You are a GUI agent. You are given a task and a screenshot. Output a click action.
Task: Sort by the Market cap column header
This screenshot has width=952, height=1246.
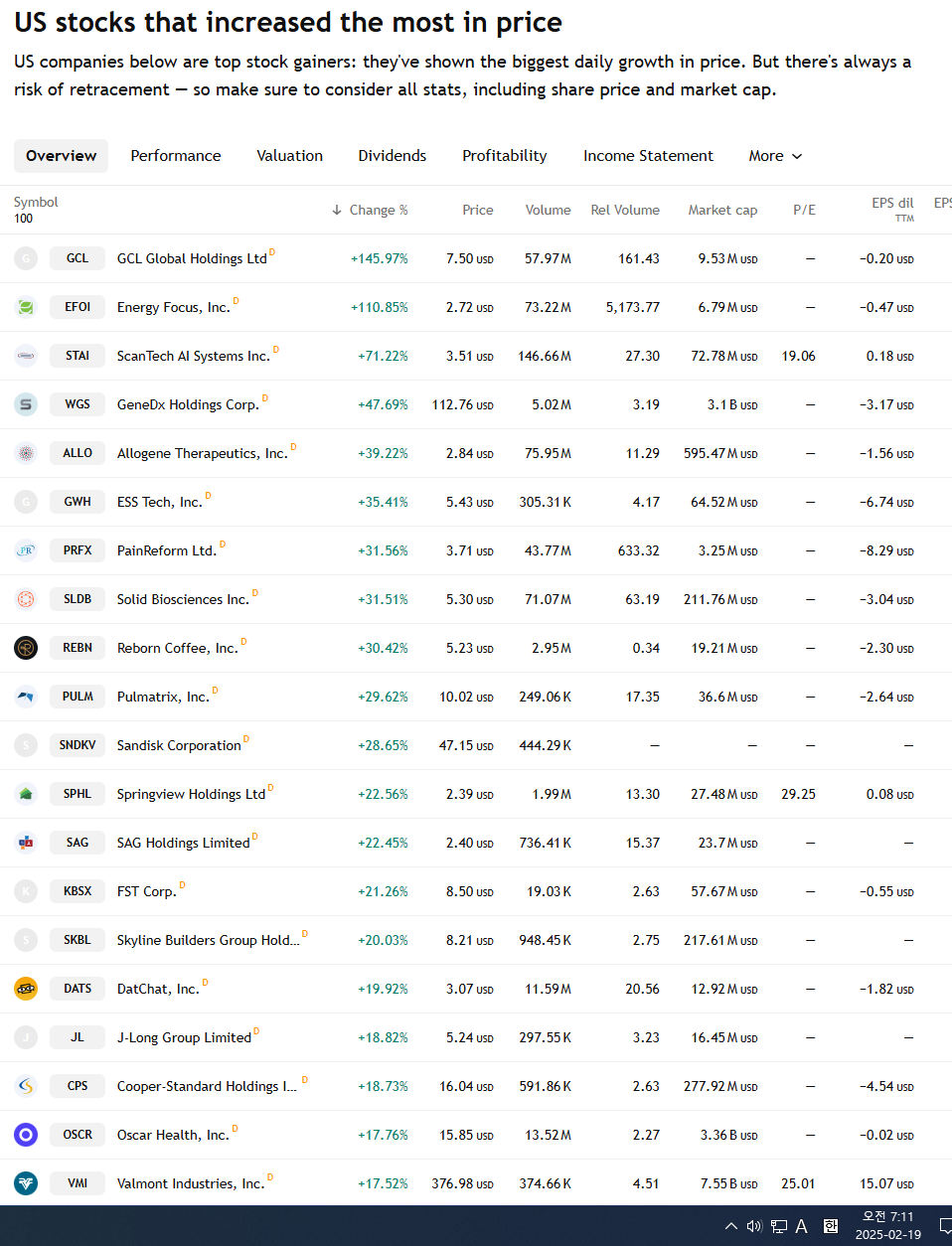point(722,210)
